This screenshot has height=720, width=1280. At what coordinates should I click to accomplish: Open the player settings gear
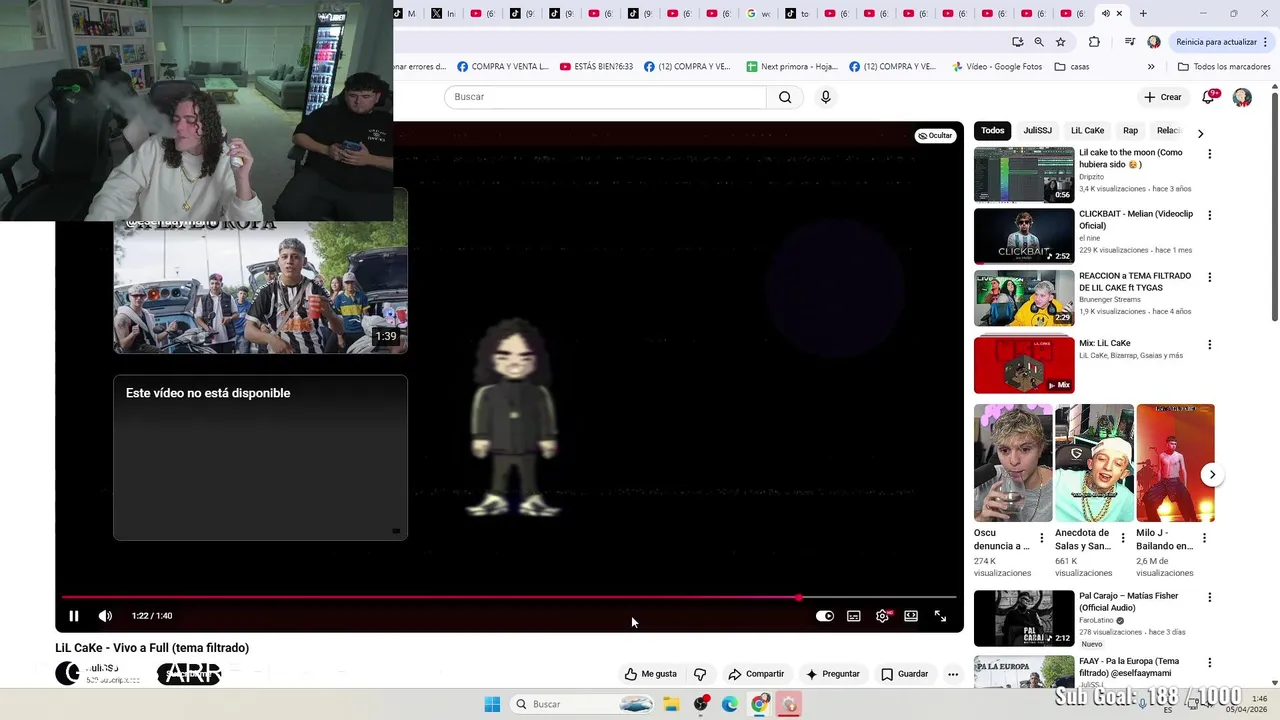882,616
